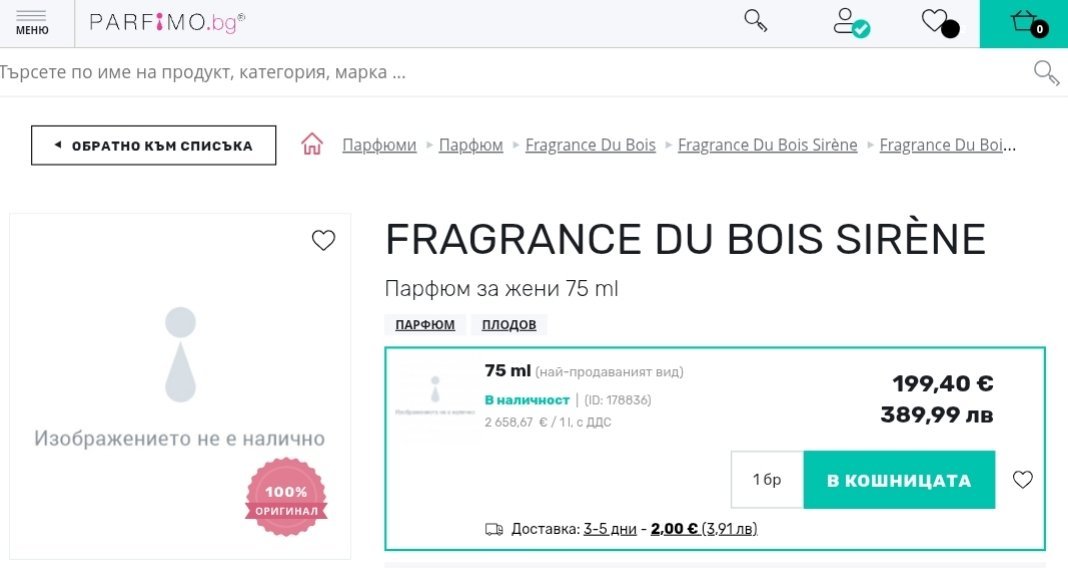
Task: Click the В КОШНИЦАТА add-to-cart button
Action: pos(899,480)
